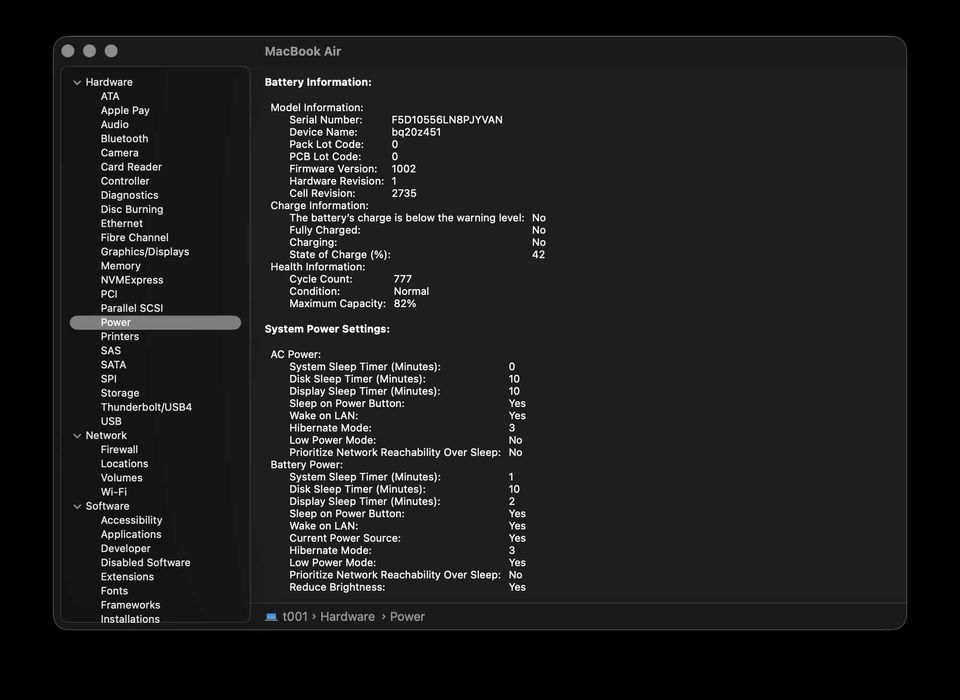Image resolution: width=960 pixels, height=700 pixels.
Task: Select USB in the sidebar
Action: (x=111, y=421)
